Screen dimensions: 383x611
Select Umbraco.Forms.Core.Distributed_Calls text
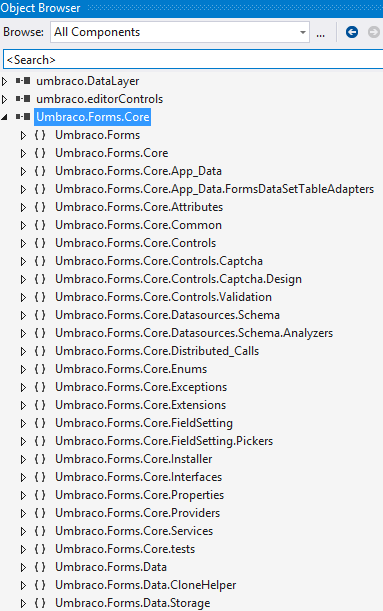(157, 351)
